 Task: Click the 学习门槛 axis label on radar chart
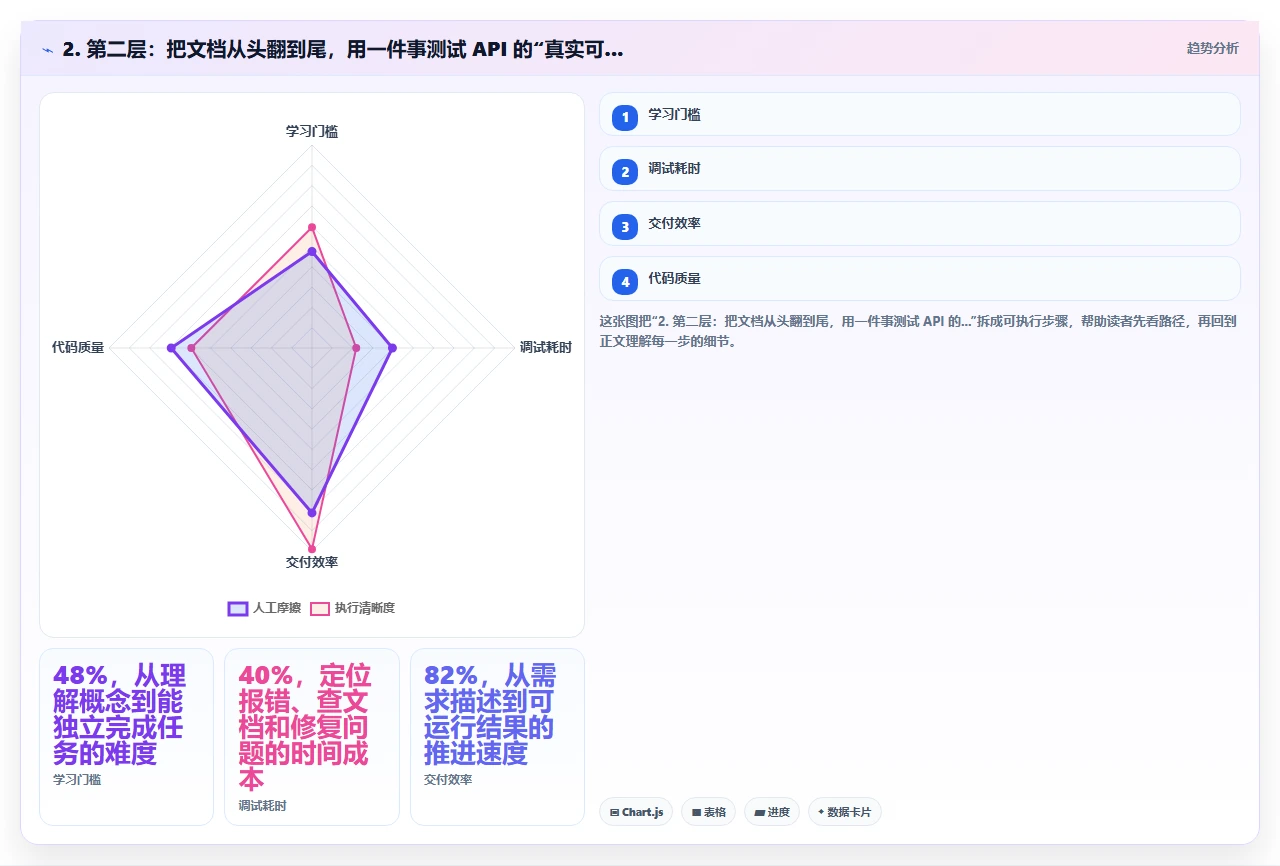312,131
